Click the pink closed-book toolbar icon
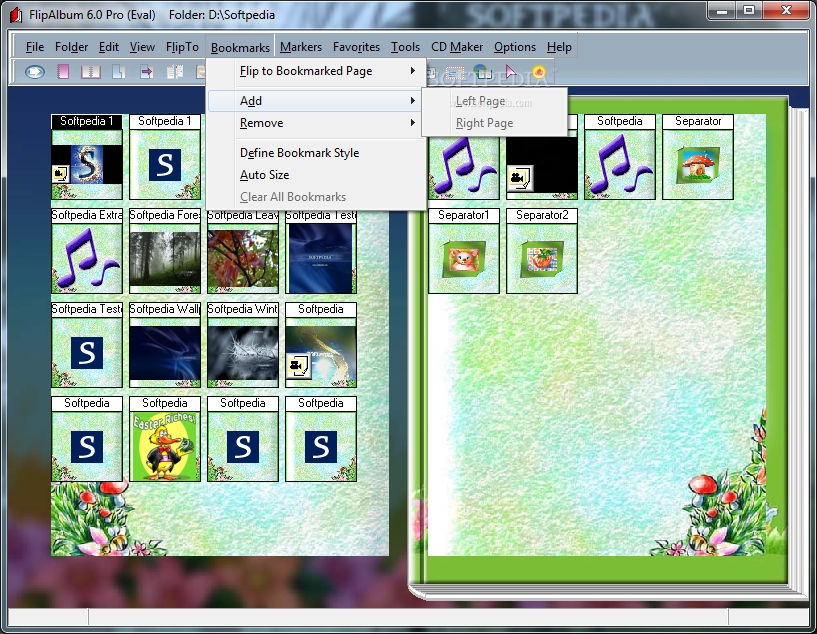This screenshot has width=817, height=634. tap(63, 71)
